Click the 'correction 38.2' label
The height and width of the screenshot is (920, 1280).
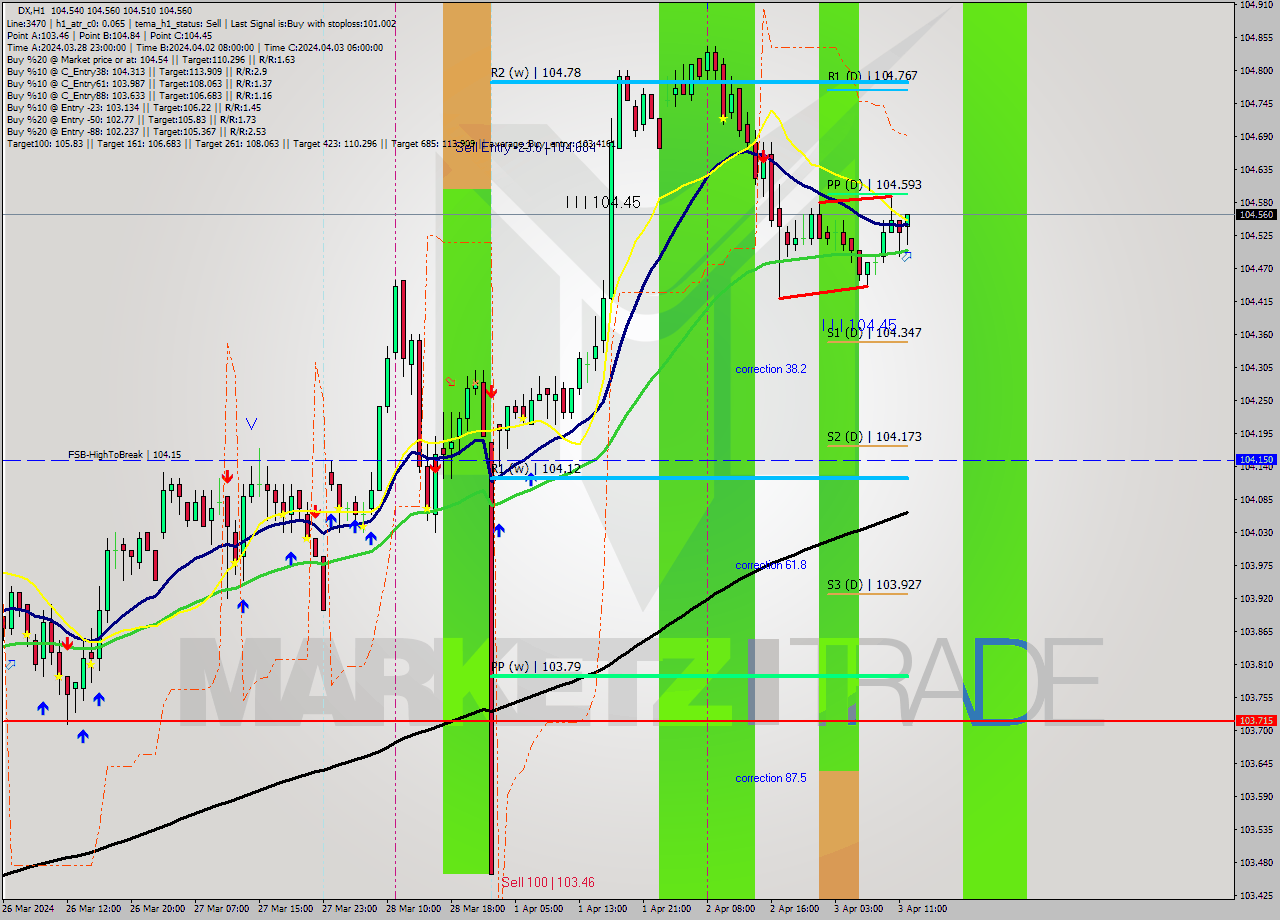pyautogui.click(x=771, y=369)
